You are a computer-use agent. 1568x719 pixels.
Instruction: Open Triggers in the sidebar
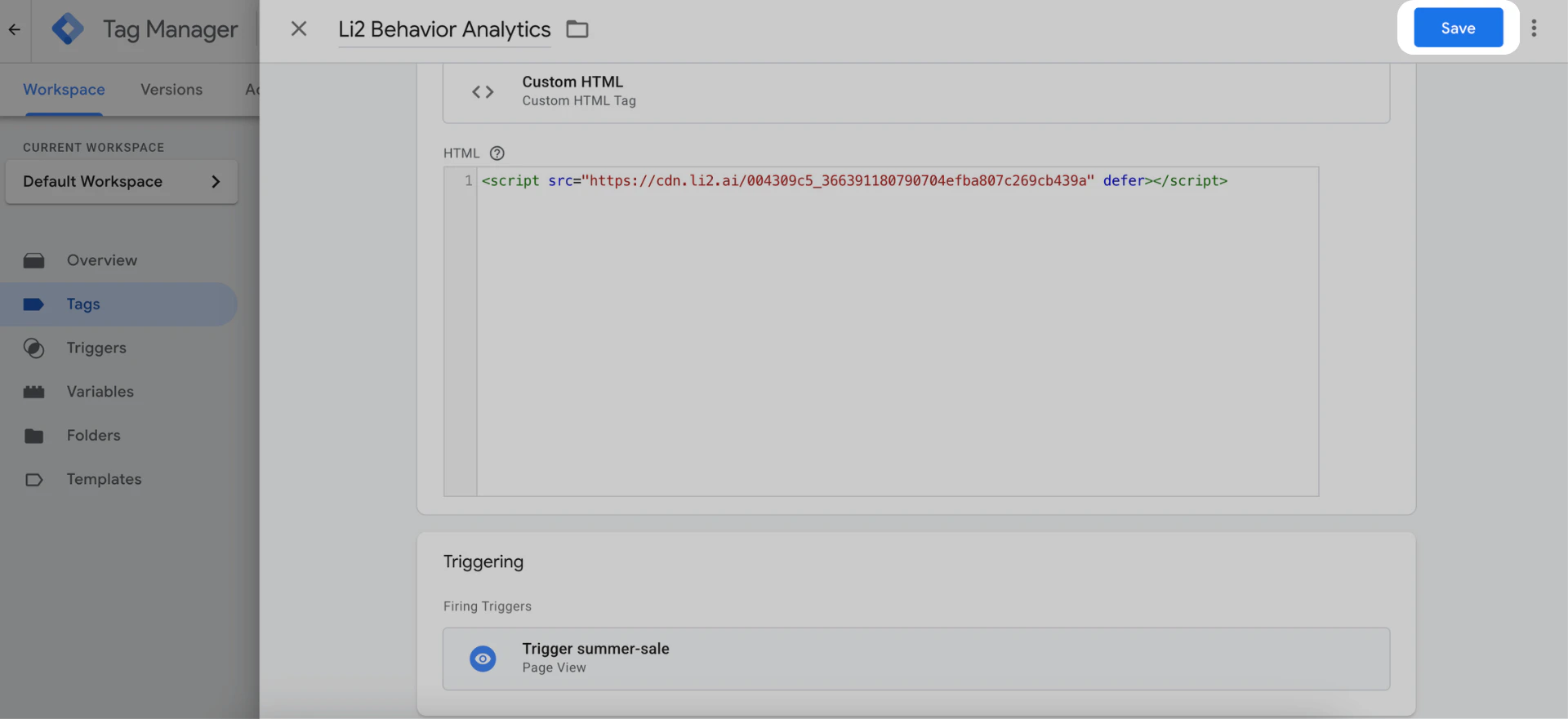pos(118,348)
